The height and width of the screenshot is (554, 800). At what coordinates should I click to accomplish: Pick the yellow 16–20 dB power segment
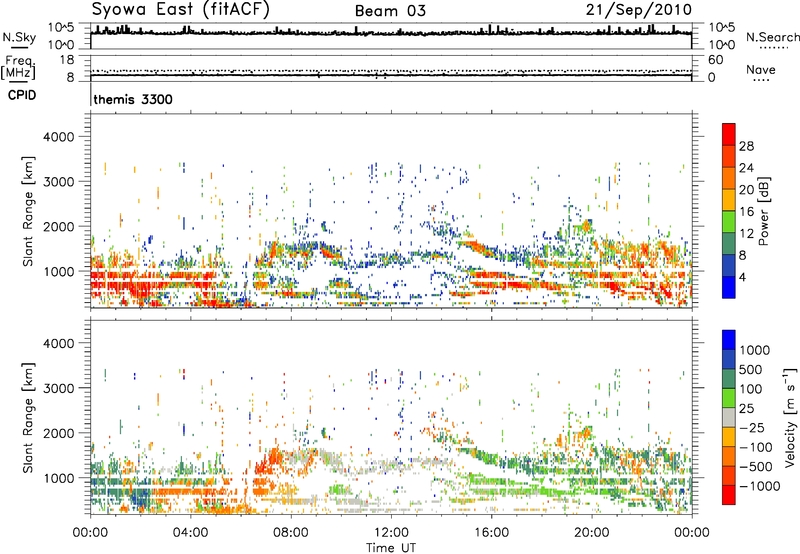pos(729,200)
